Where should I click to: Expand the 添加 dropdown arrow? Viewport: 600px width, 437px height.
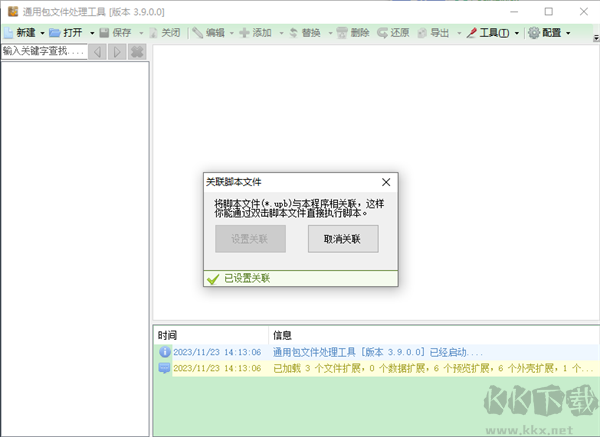point(281,33)
